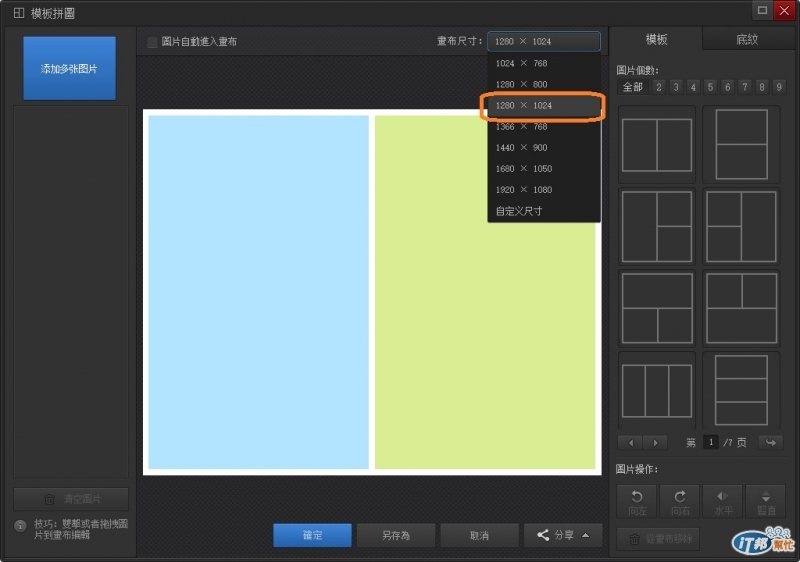Choose 1440 × 900 canvas size
This screenshot has height=562, width=800.
point(544,147)
